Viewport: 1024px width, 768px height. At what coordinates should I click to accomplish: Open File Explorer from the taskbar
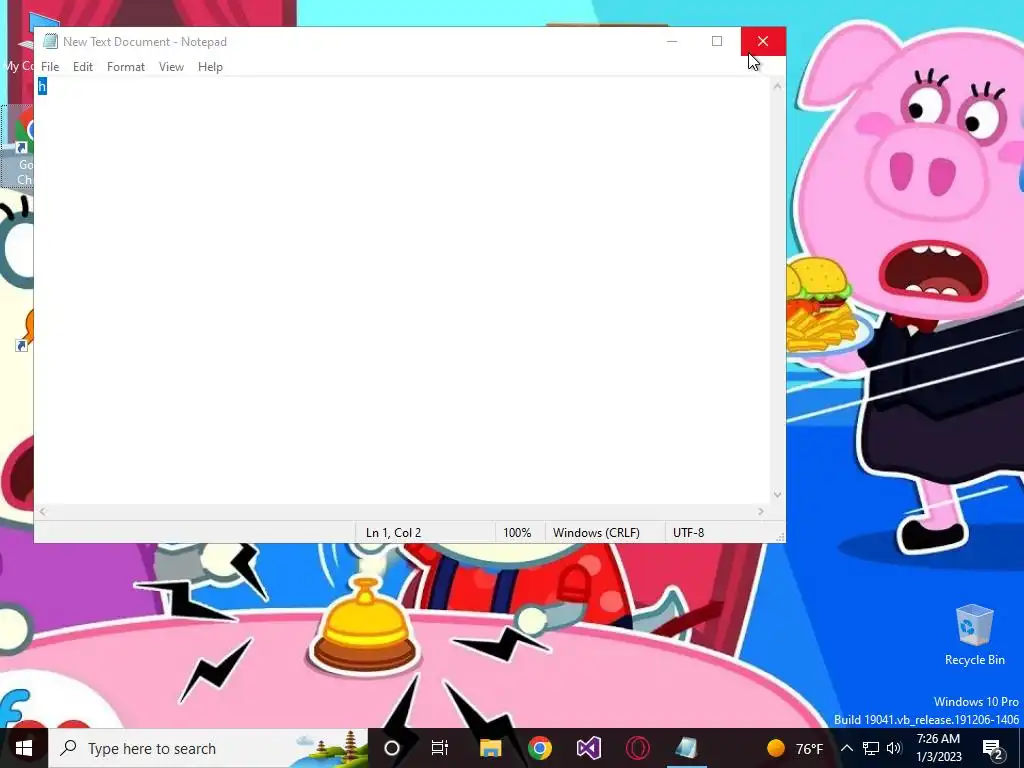pyautogui.click(x=490, y=748)
